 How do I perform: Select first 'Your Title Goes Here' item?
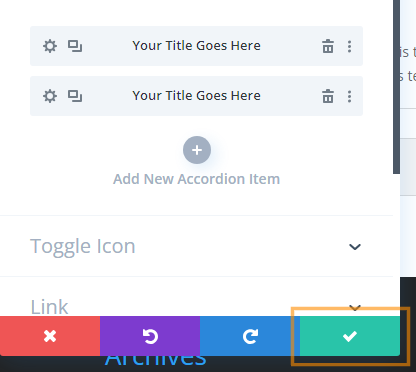point(196,46)
